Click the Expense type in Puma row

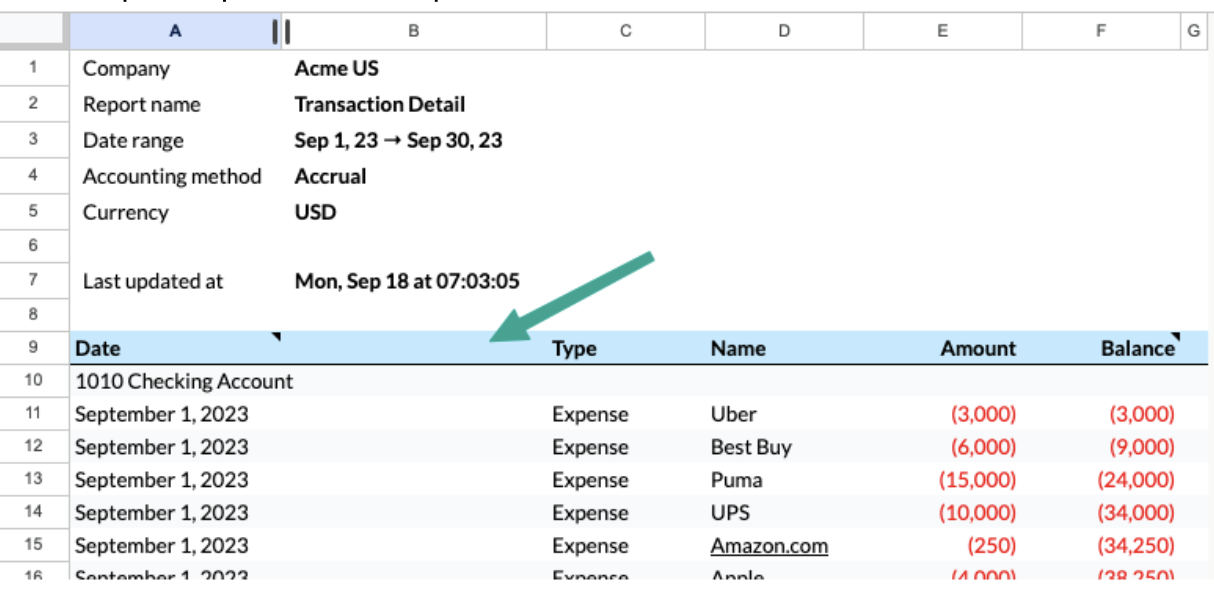tap(625, 480)
